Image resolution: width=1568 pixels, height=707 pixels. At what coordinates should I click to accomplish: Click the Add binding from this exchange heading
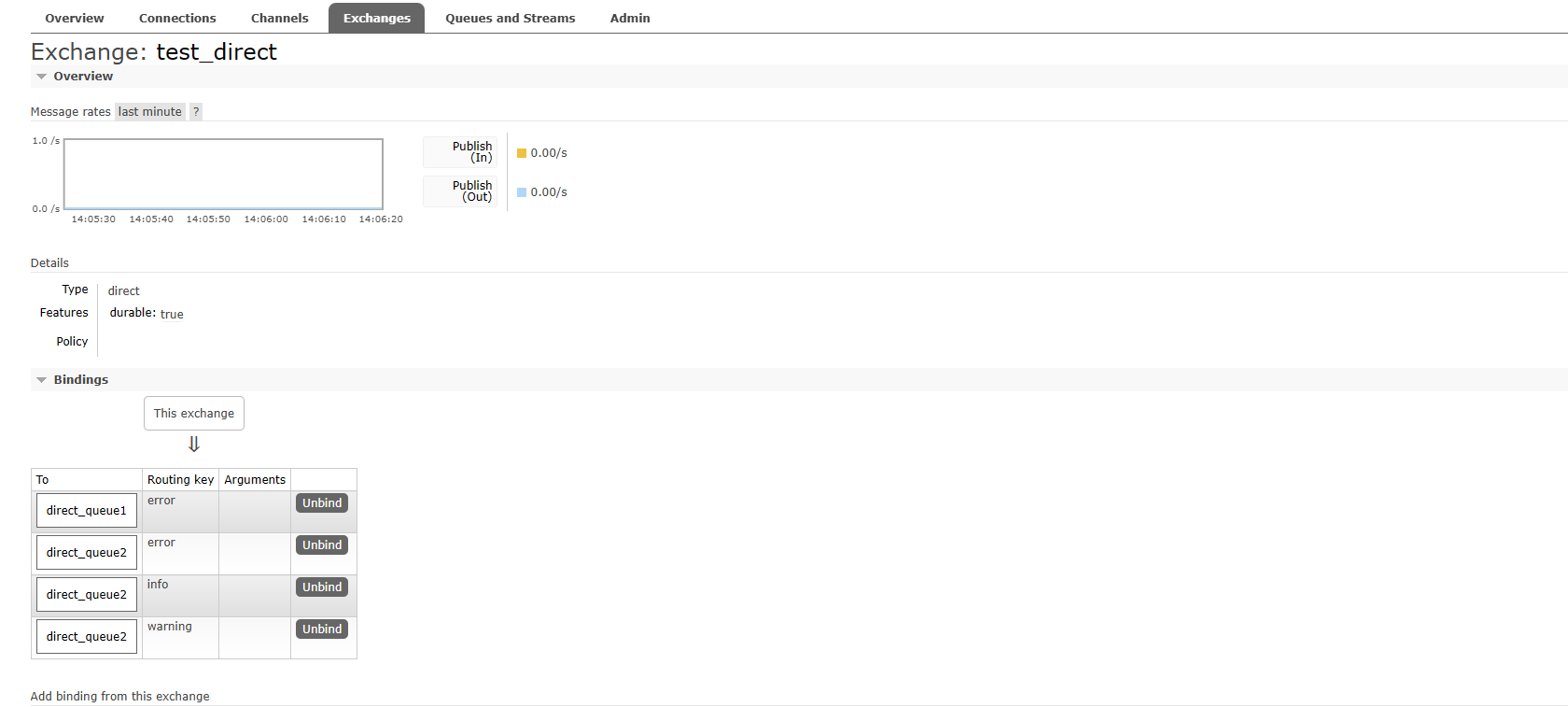pos(119,697)
